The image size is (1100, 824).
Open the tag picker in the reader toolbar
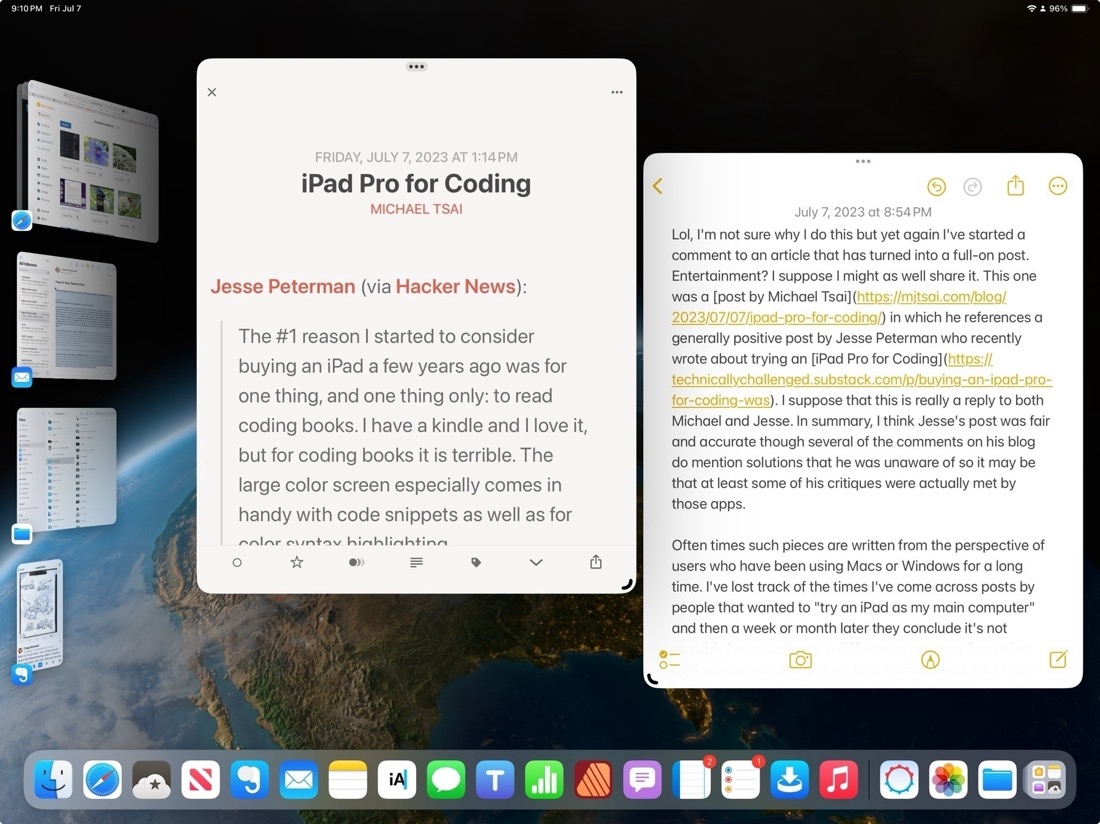coord(476,562)
